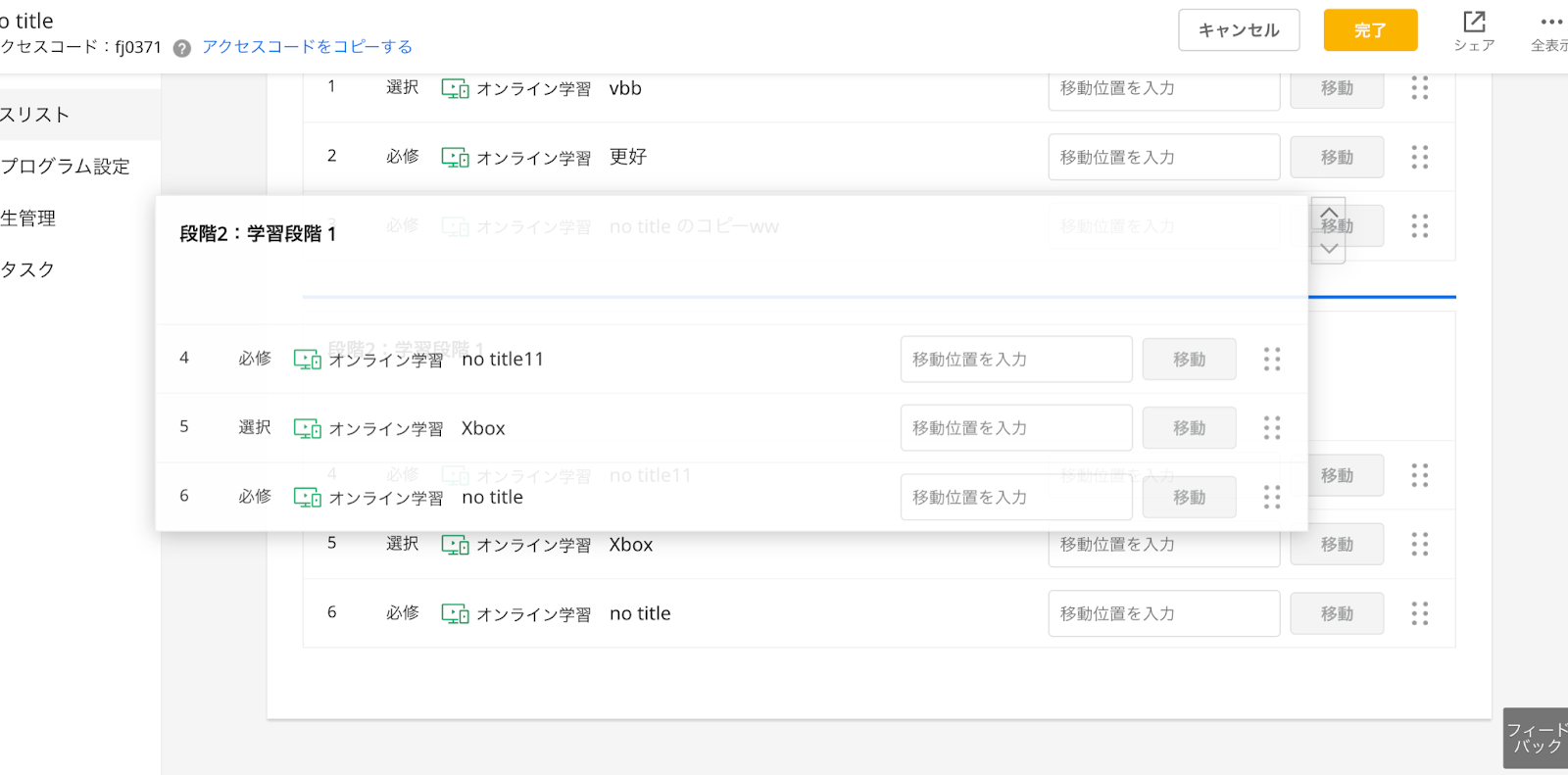The width and height of the screenshot is (1568, 775).
Task: Click the 選択 label in the vbb row
Action: pos(403,87)
